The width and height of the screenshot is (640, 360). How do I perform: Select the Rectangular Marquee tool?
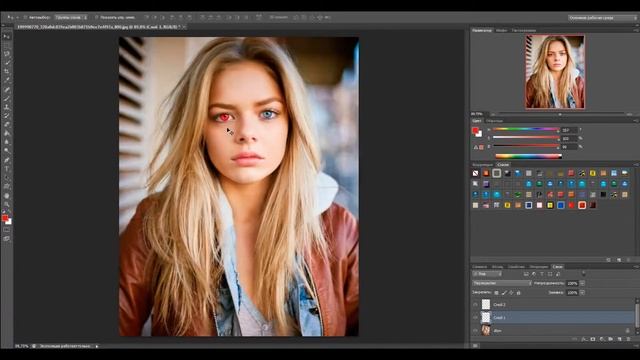(x=7, y=45)
